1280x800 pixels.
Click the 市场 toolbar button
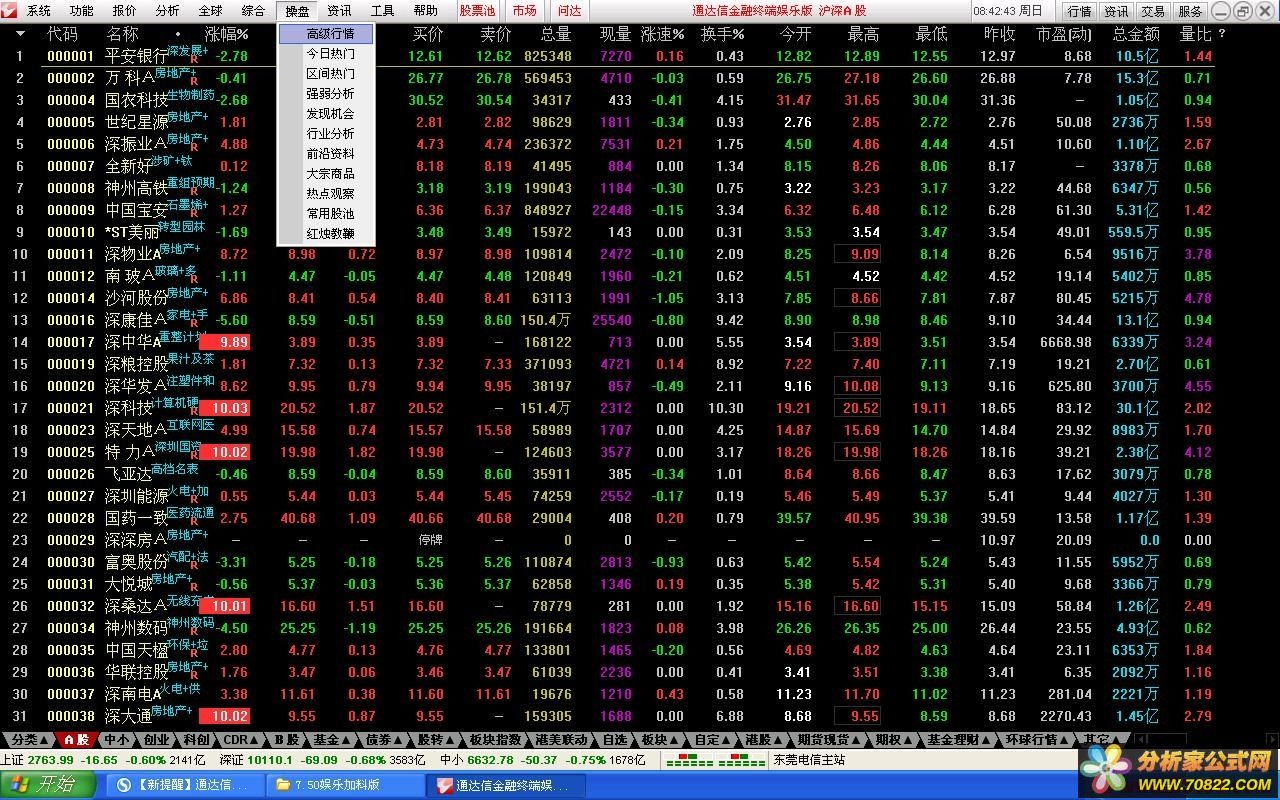[x=524, y=11]
